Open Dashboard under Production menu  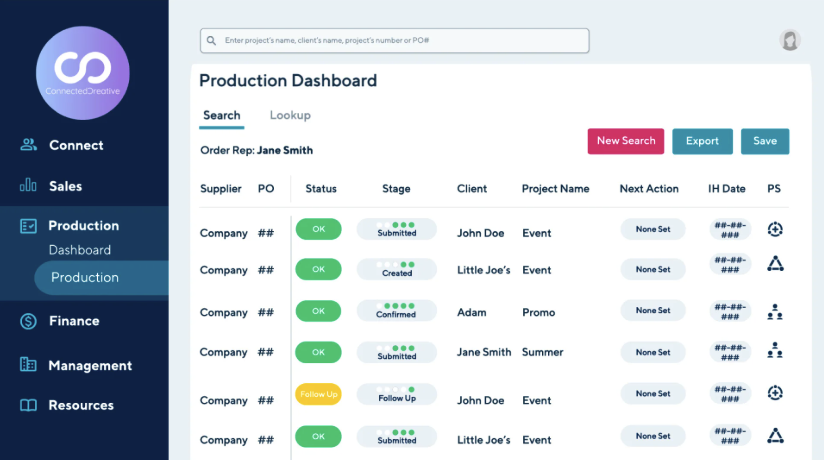(80, 250)
